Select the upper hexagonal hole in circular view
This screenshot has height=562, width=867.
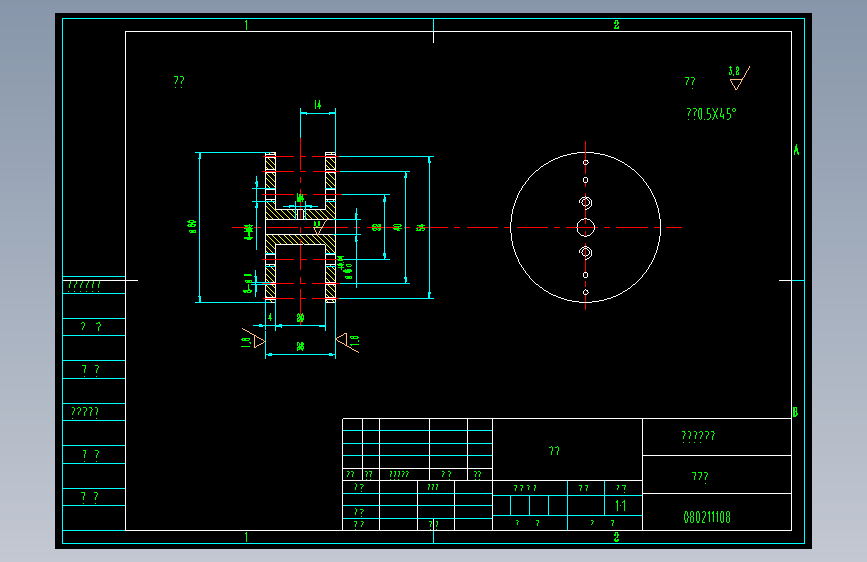(x=586, y=202)
